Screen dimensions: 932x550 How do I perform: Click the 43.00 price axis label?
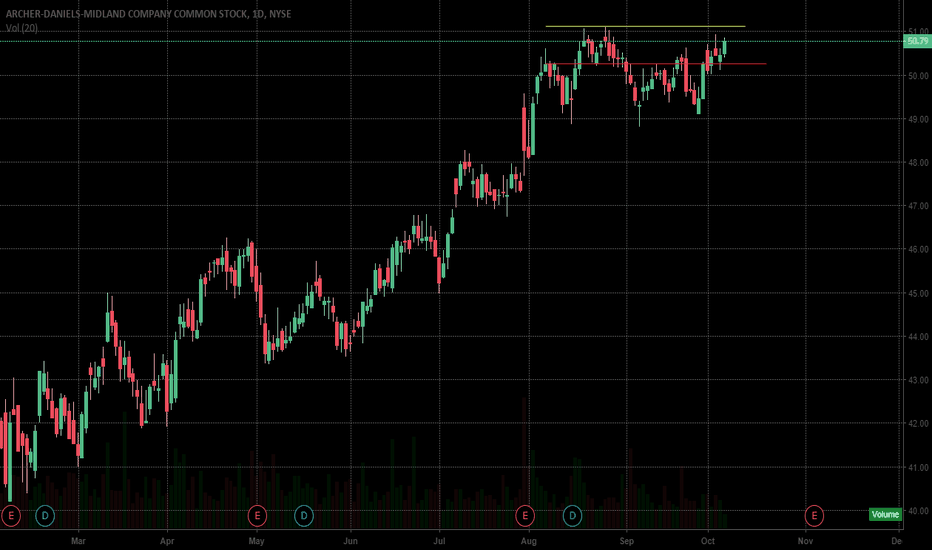click(x=918, y=380)
